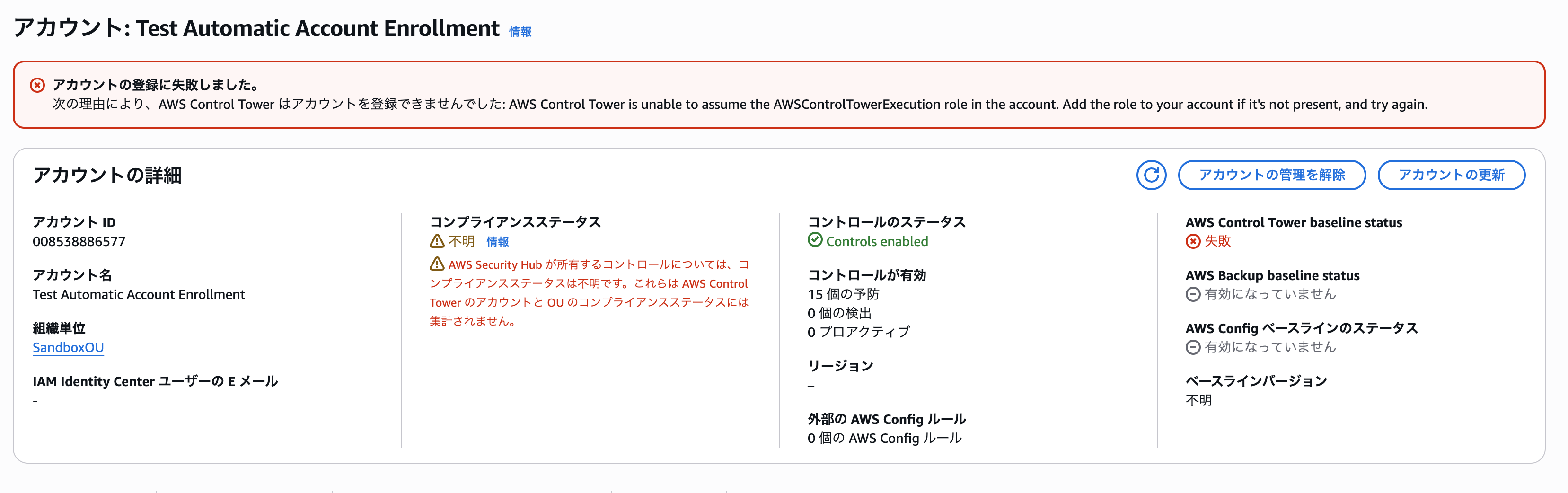Select the account ID 008538886577 text

79,241
